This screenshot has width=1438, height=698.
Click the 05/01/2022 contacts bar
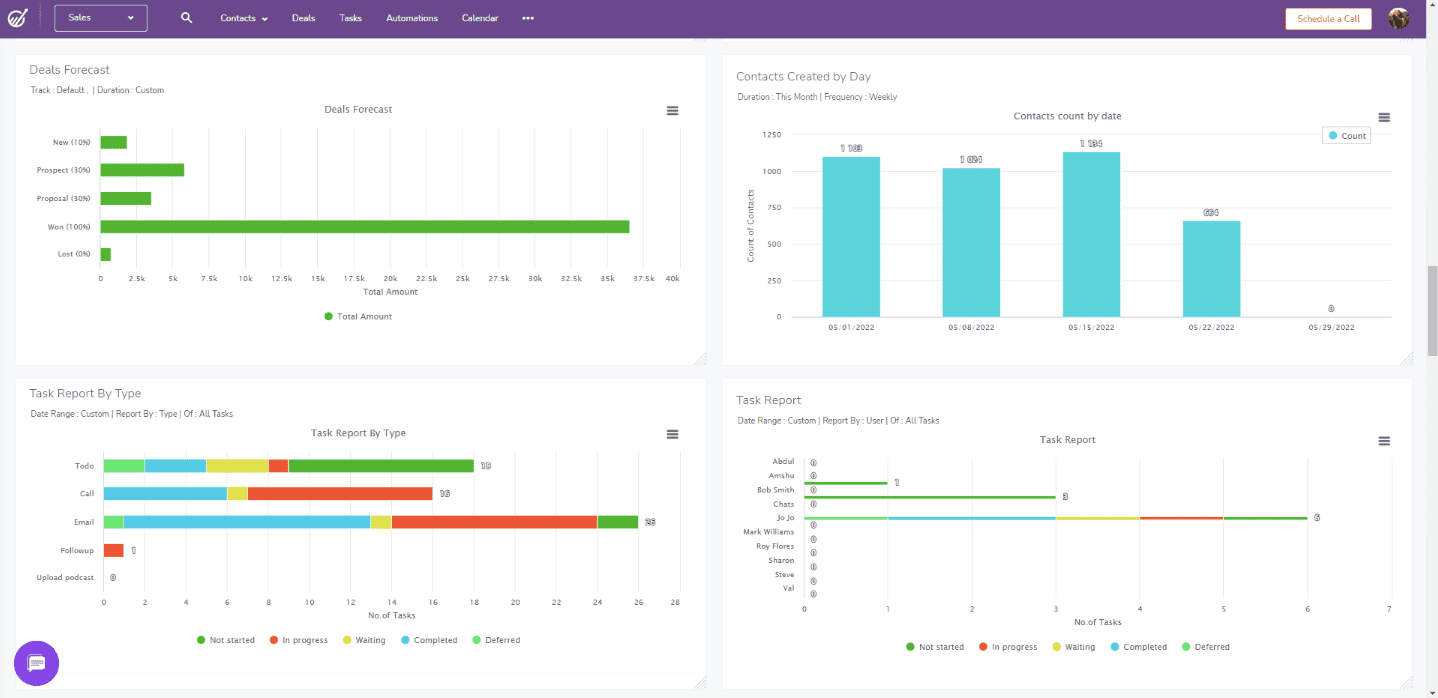pos(851,236)
